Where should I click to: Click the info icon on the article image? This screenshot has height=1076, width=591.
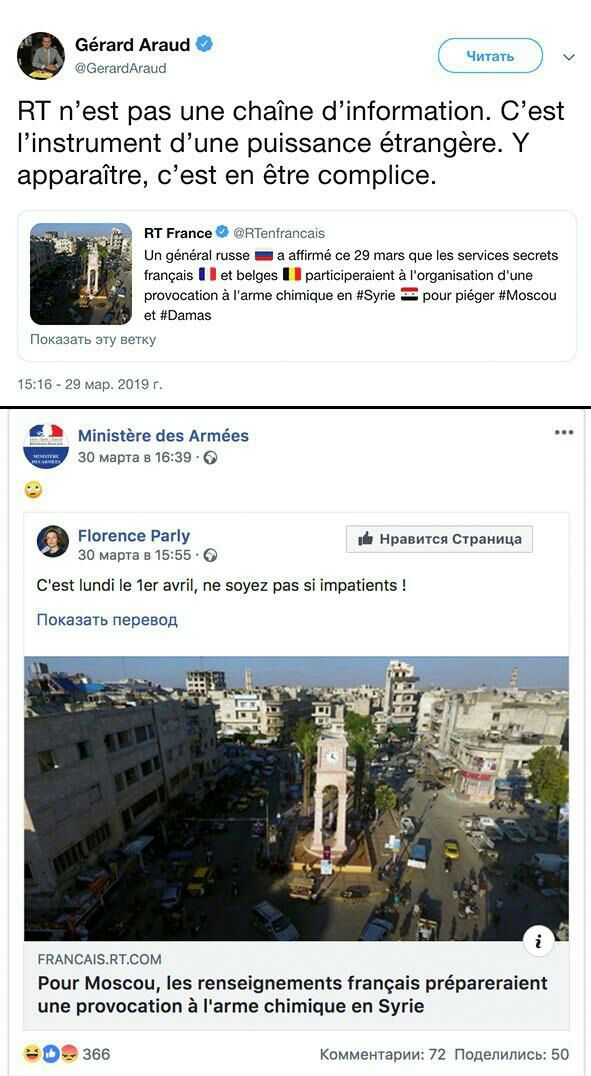pyautogui.click(x=539, y=942)
